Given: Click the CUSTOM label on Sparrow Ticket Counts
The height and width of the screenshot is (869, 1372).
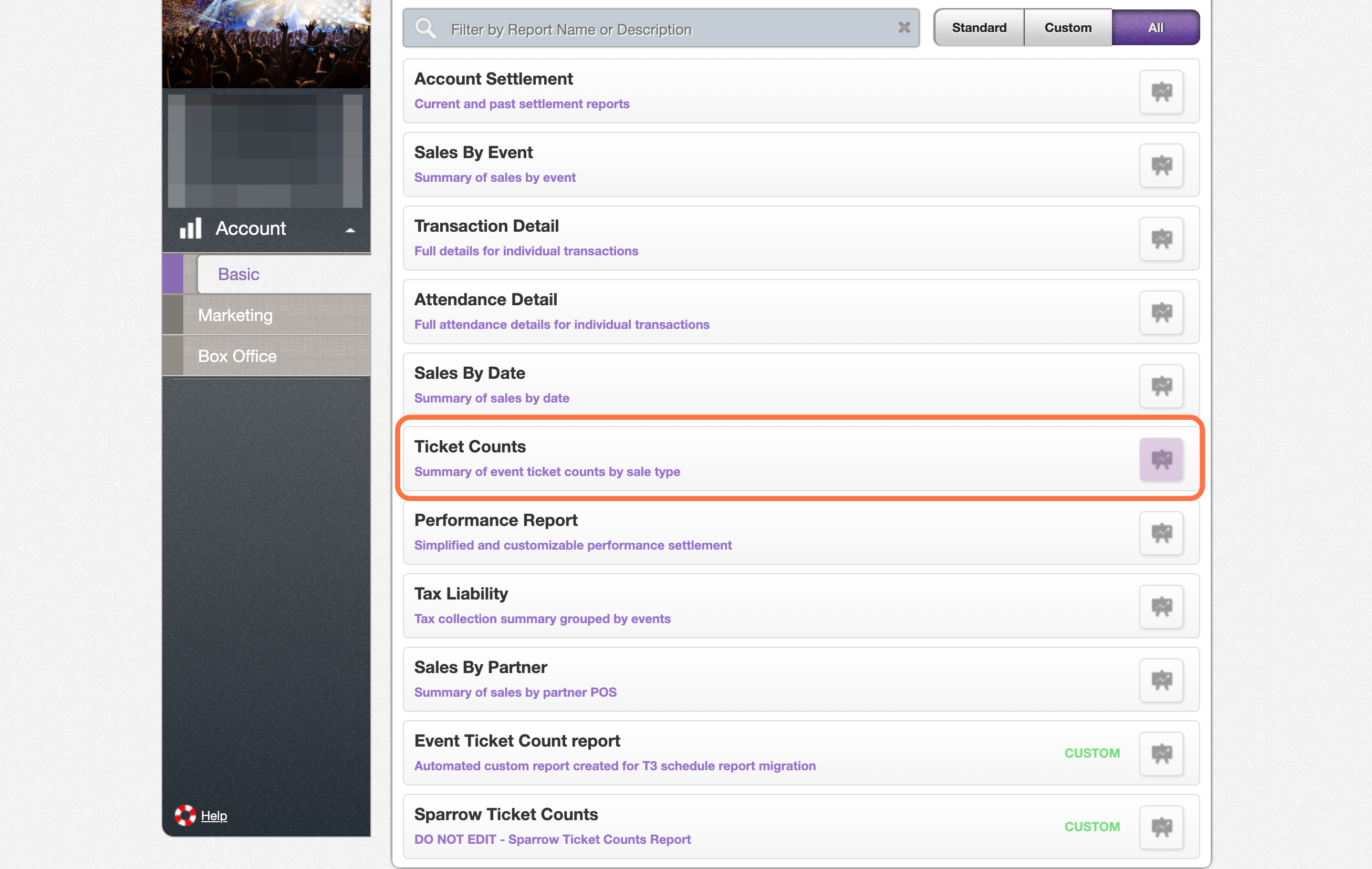Looking at the screenshot, I should pos(1092,827).
